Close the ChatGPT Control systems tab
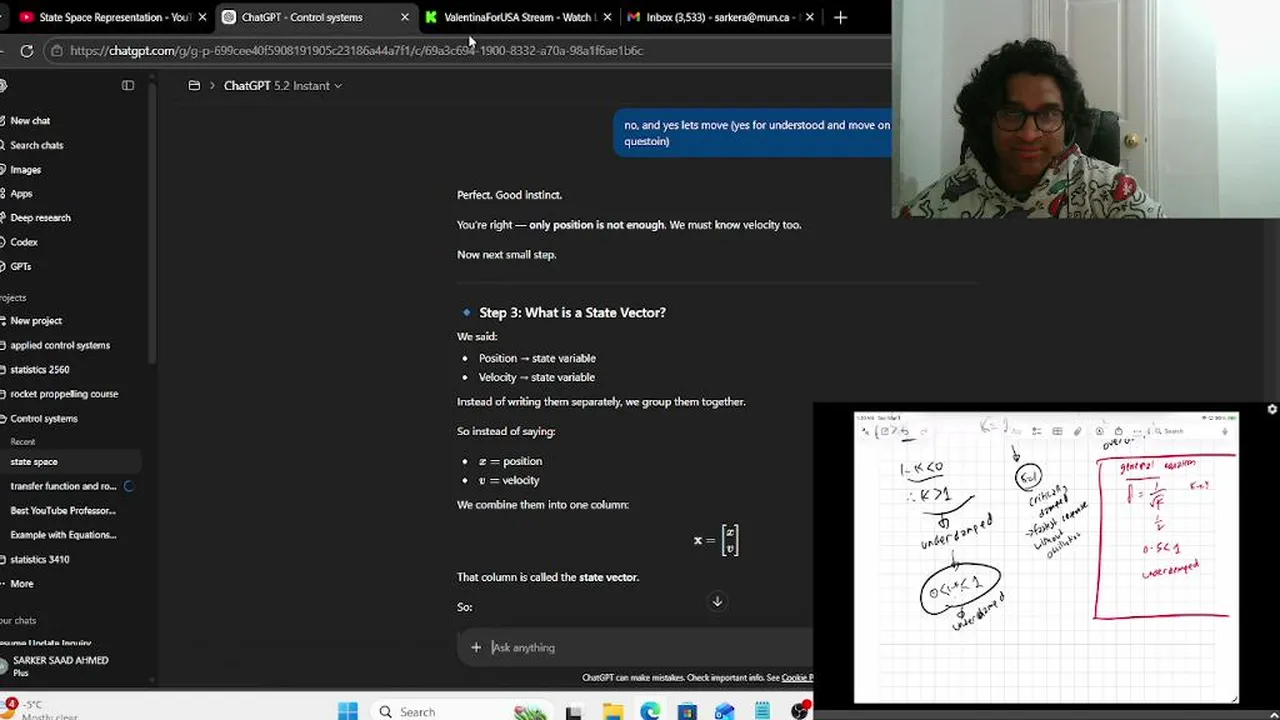The image size is (1280, 720). click(405, 17)
